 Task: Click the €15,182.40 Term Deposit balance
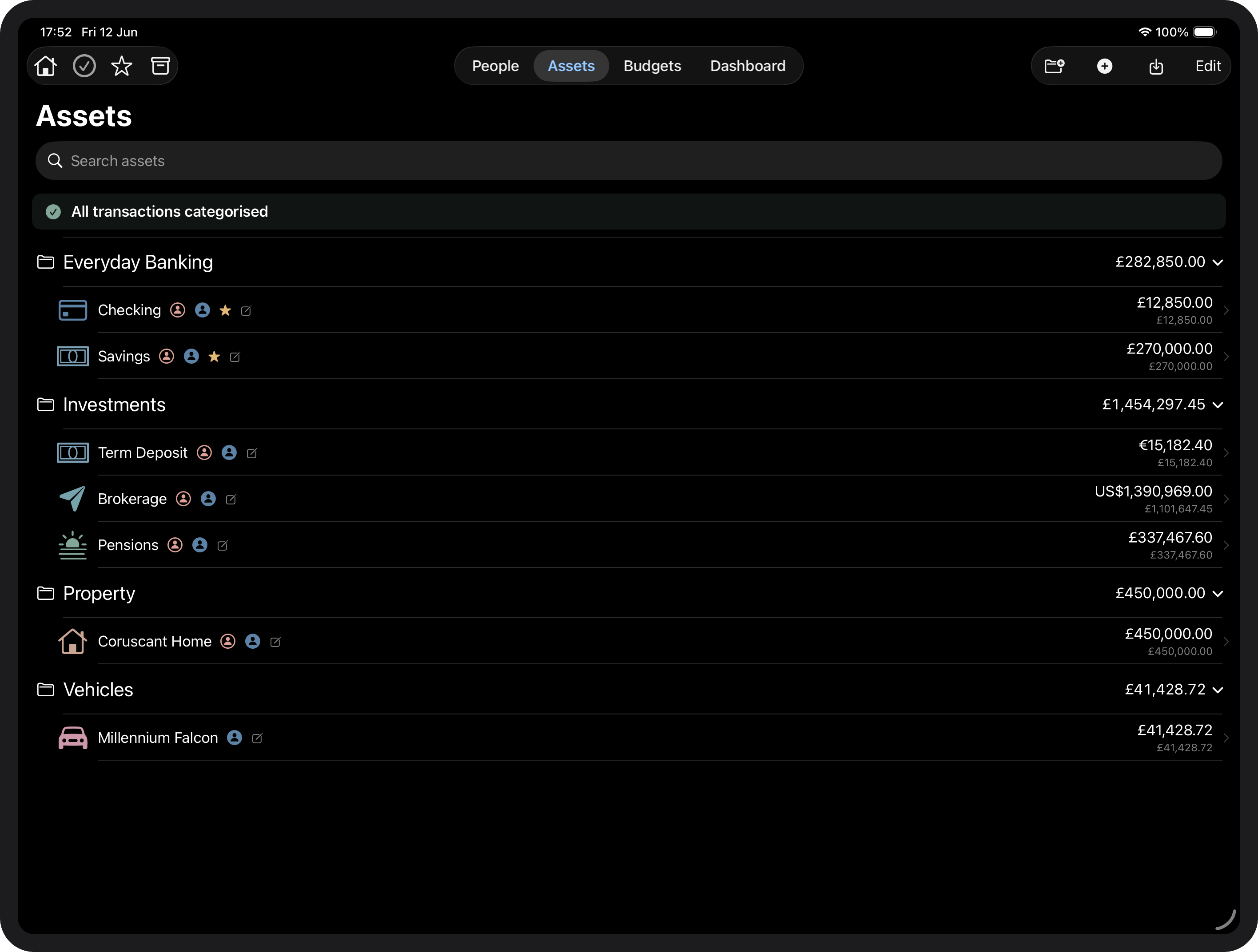click(1175, 446)
